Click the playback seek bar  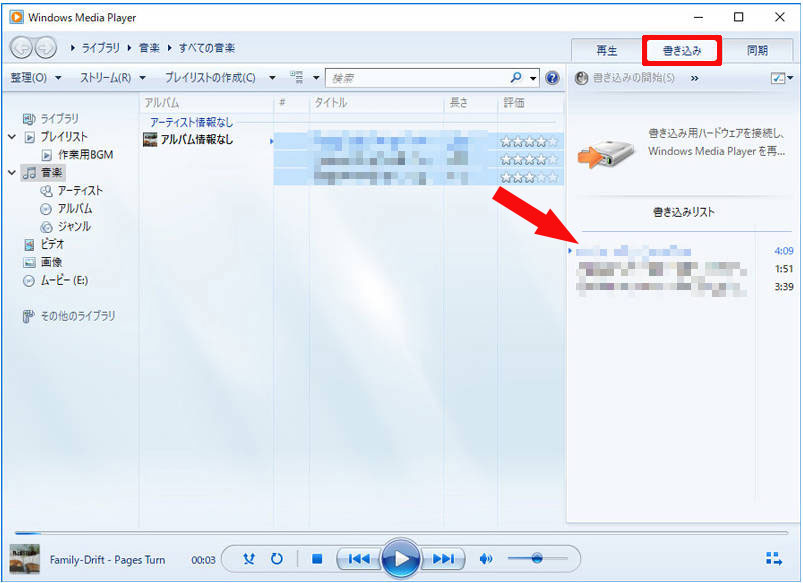[402, 533]
